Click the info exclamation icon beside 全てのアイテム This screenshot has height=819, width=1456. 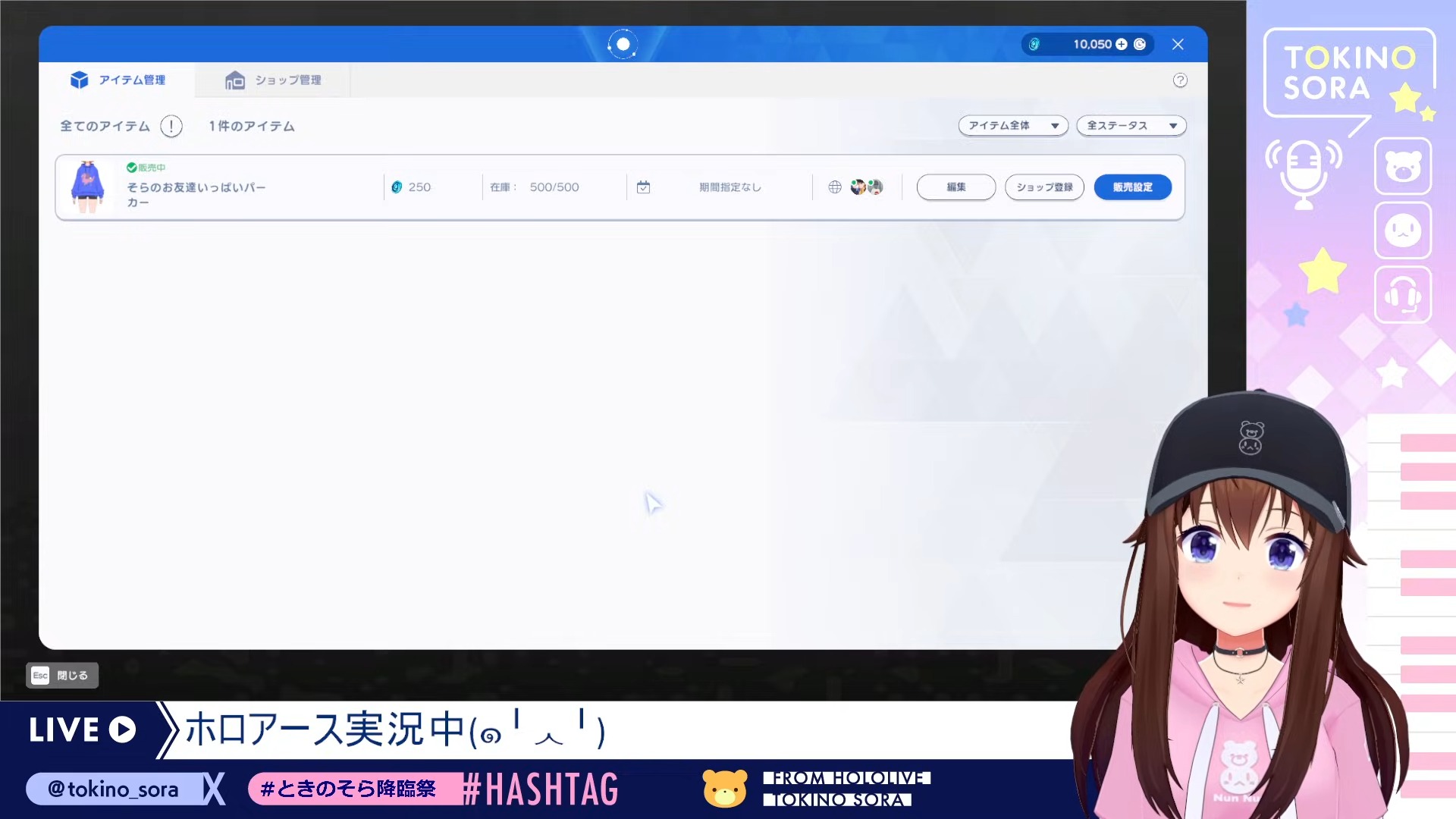[x=171, y=126]
